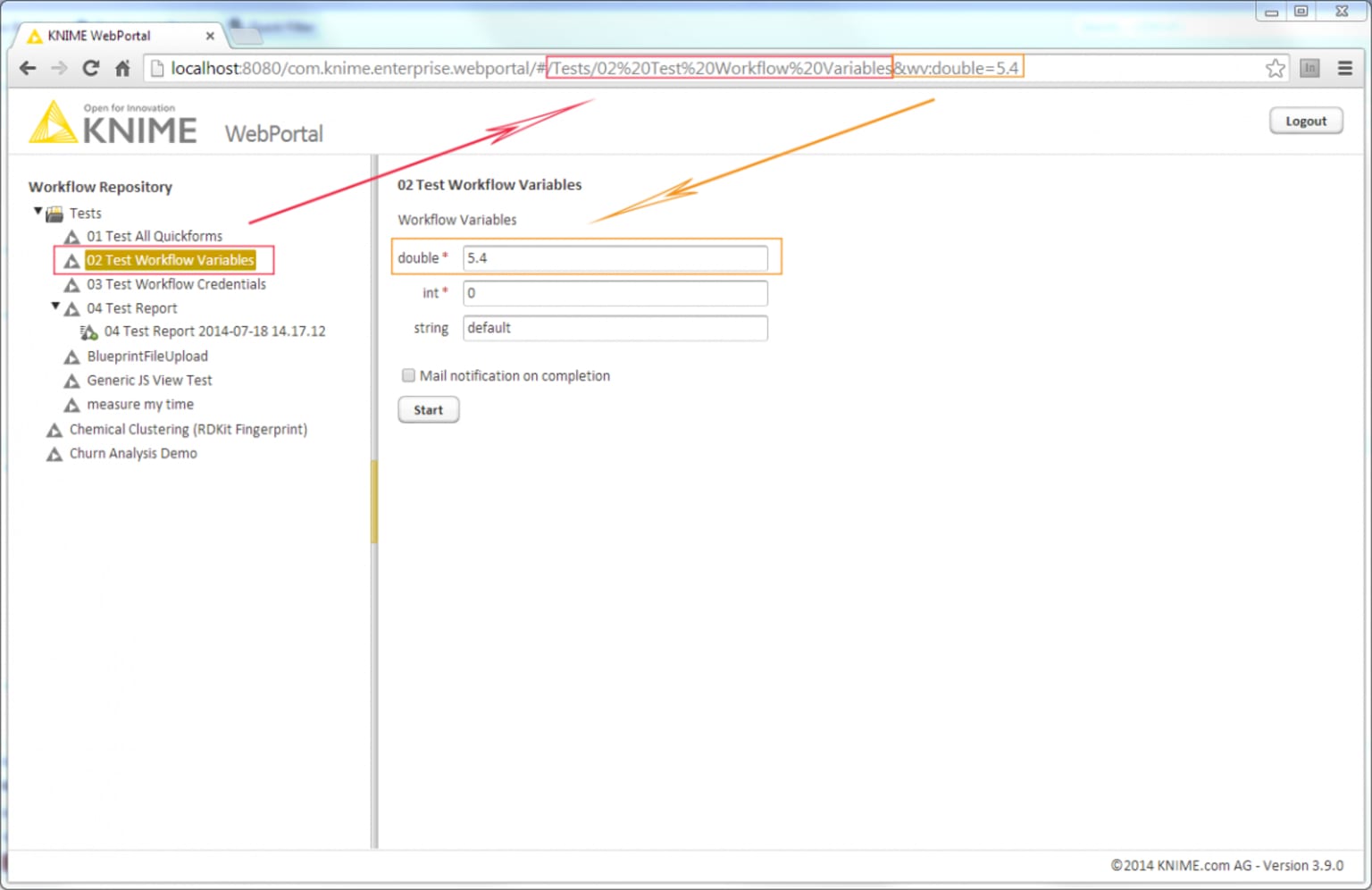Click the Workflow Repository heading
Screen dimensions: 1372x890
pyautogui.click(x=100, y=187)
